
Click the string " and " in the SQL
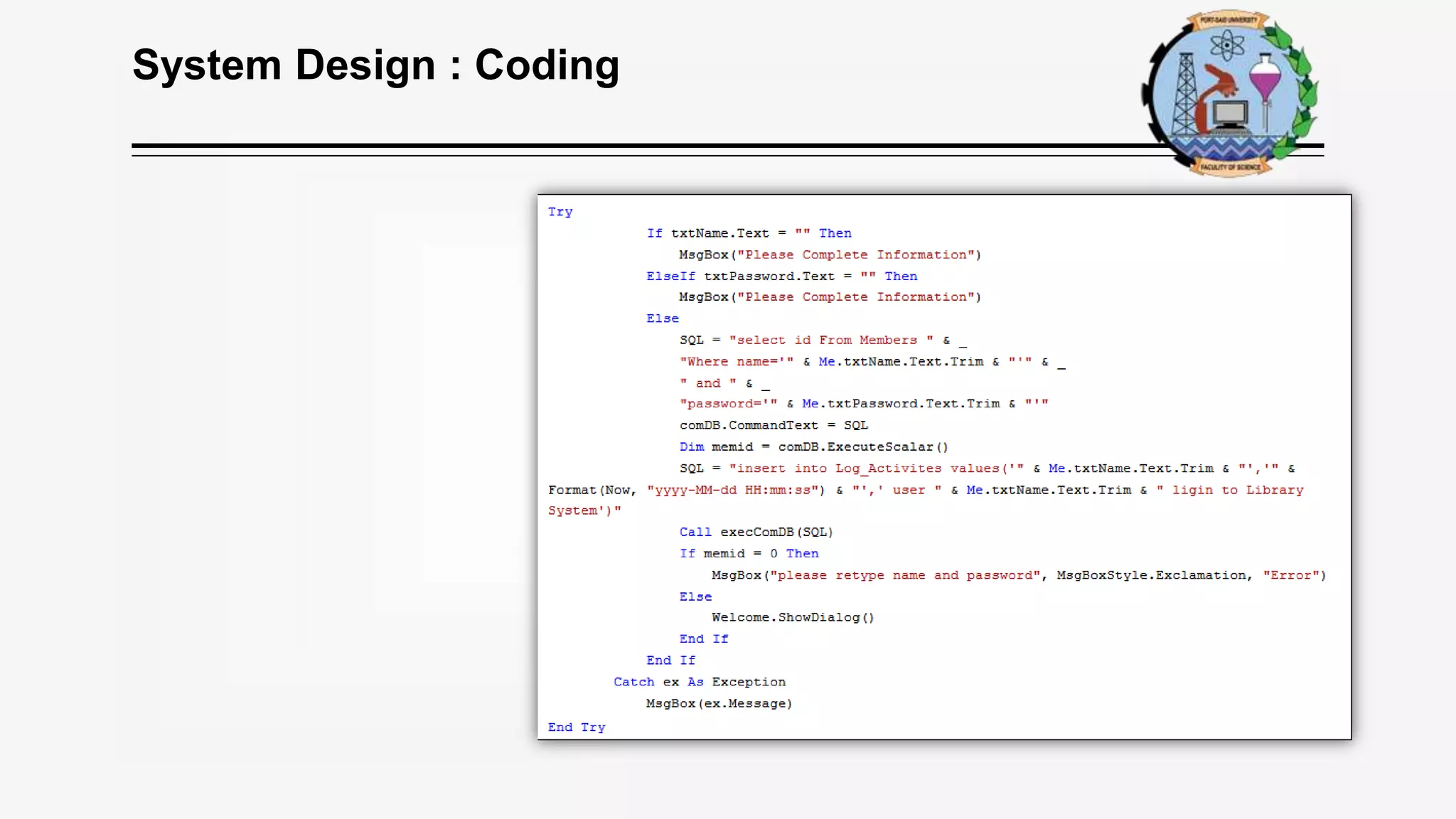(708, 382)
